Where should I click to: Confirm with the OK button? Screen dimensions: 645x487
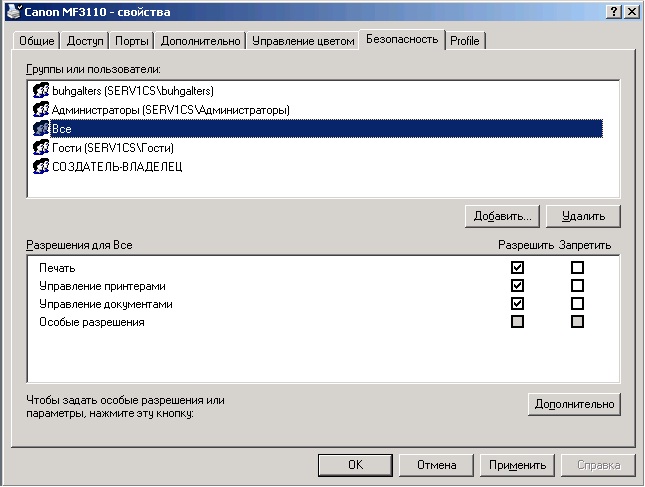tap(355, 465)
